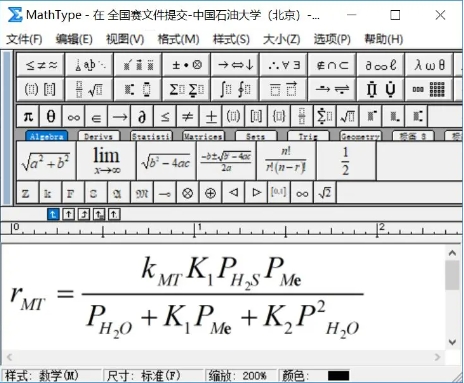The image size is (464, 383).
Task: Open the logical symbols palette (∴∀∃)
Action: coord(284,65)
